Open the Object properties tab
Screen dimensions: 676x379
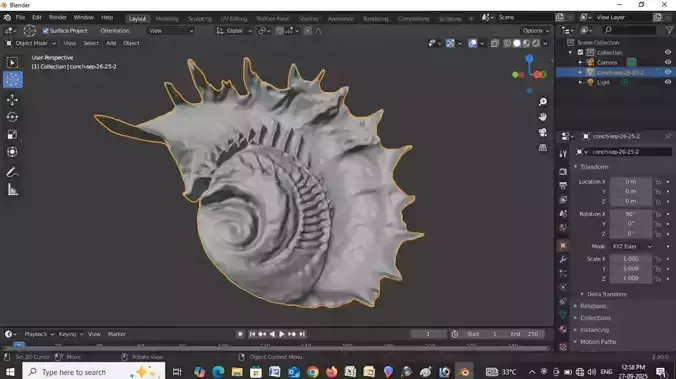pos(563,246)
